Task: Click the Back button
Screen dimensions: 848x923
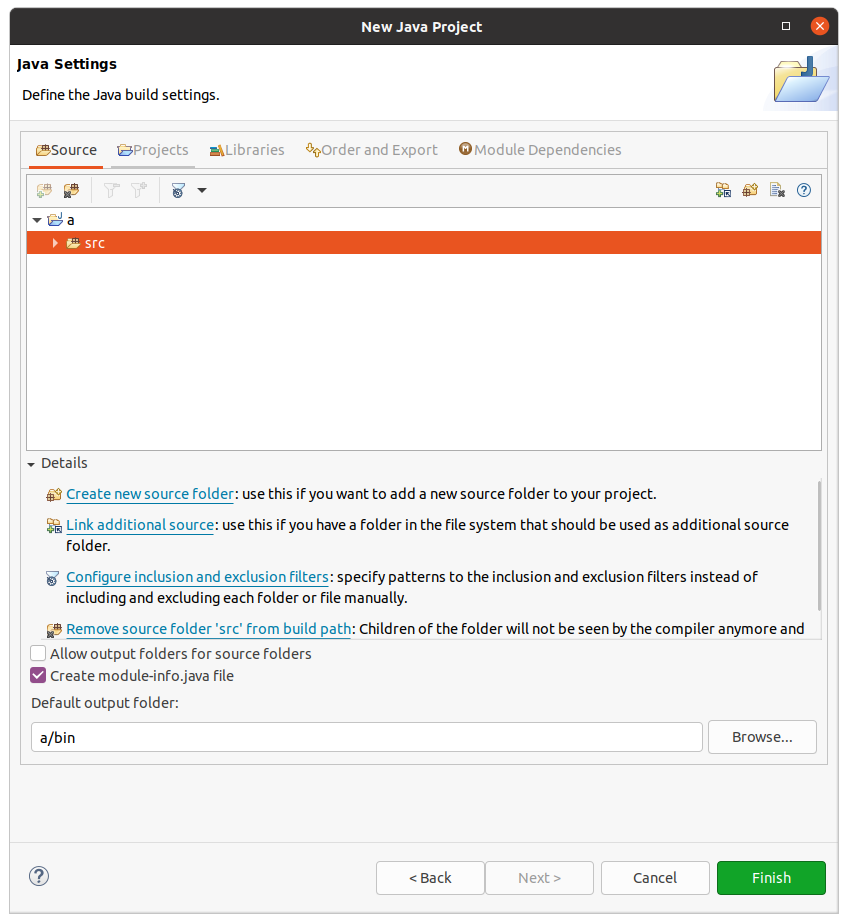Action: [x=430, y=878]
